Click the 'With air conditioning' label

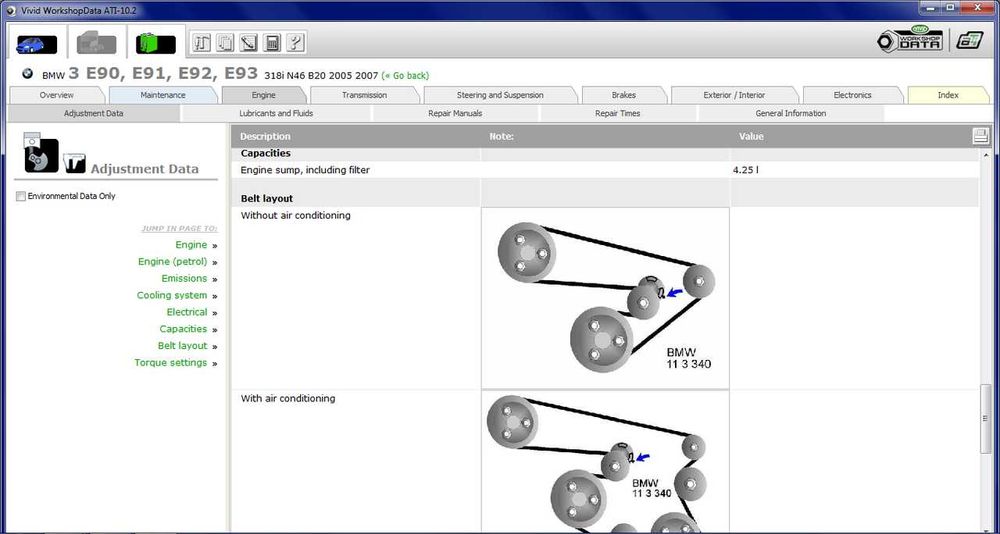pyautogui.click(x=288, y=399)
